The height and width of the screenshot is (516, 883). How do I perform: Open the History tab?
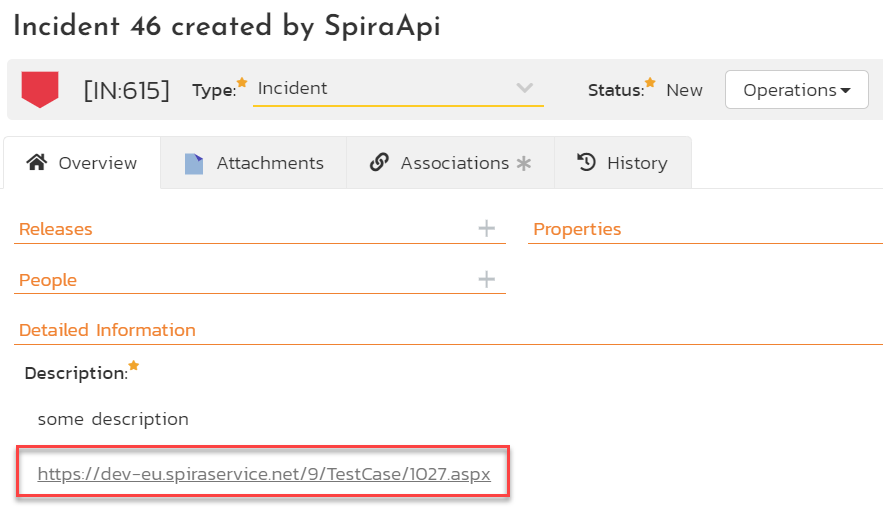pyautogui.click(x=636, y=163)
